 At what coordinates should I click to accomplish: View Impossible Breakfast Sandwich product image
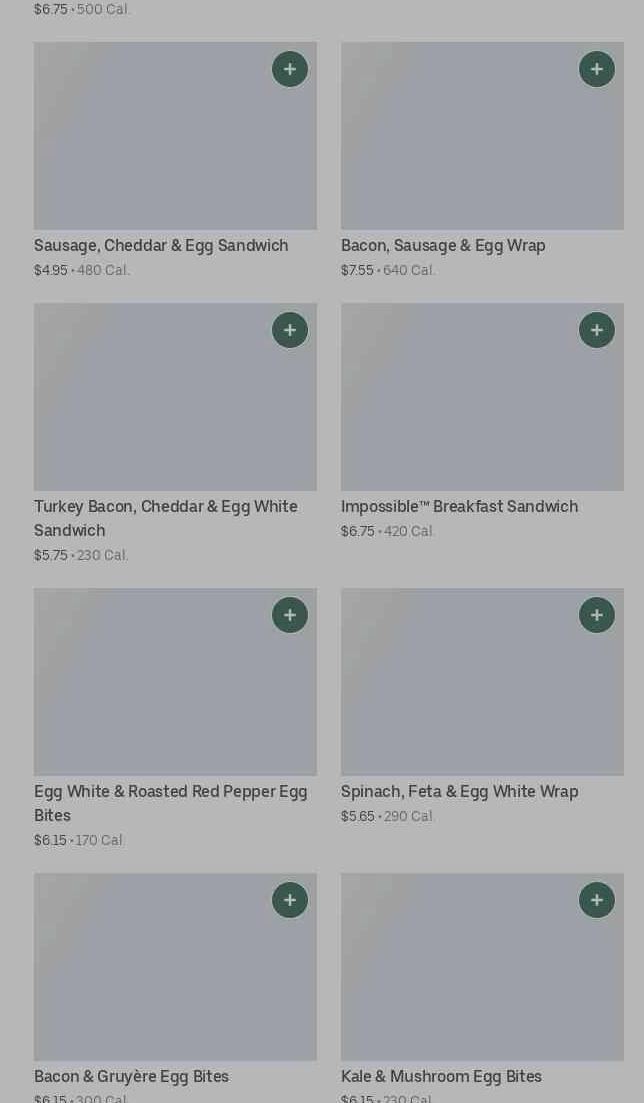click(482, 397)
